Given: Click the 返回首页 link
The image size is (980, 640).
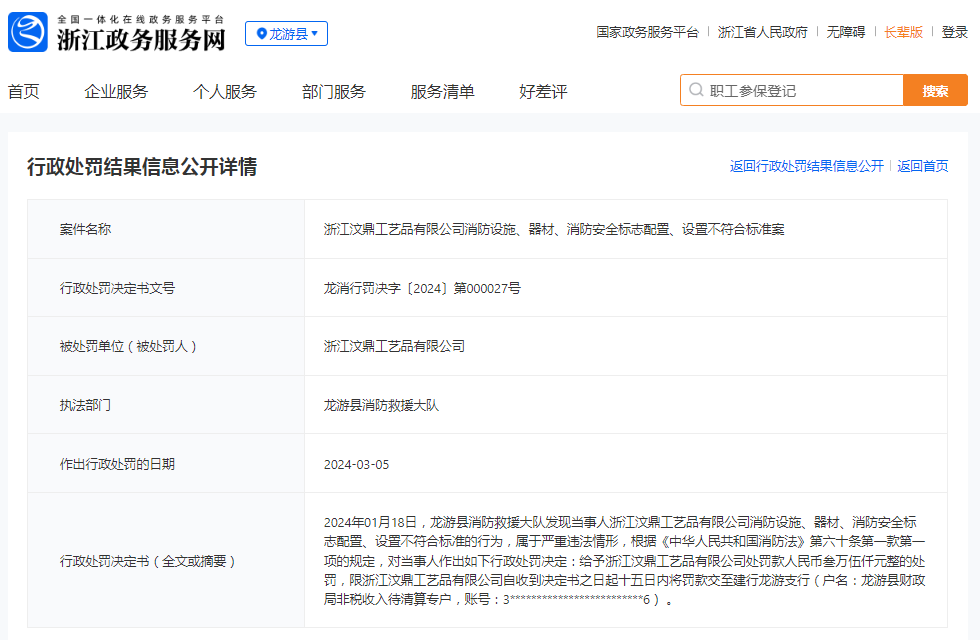Looking at the screenshot, I should 922,166.
